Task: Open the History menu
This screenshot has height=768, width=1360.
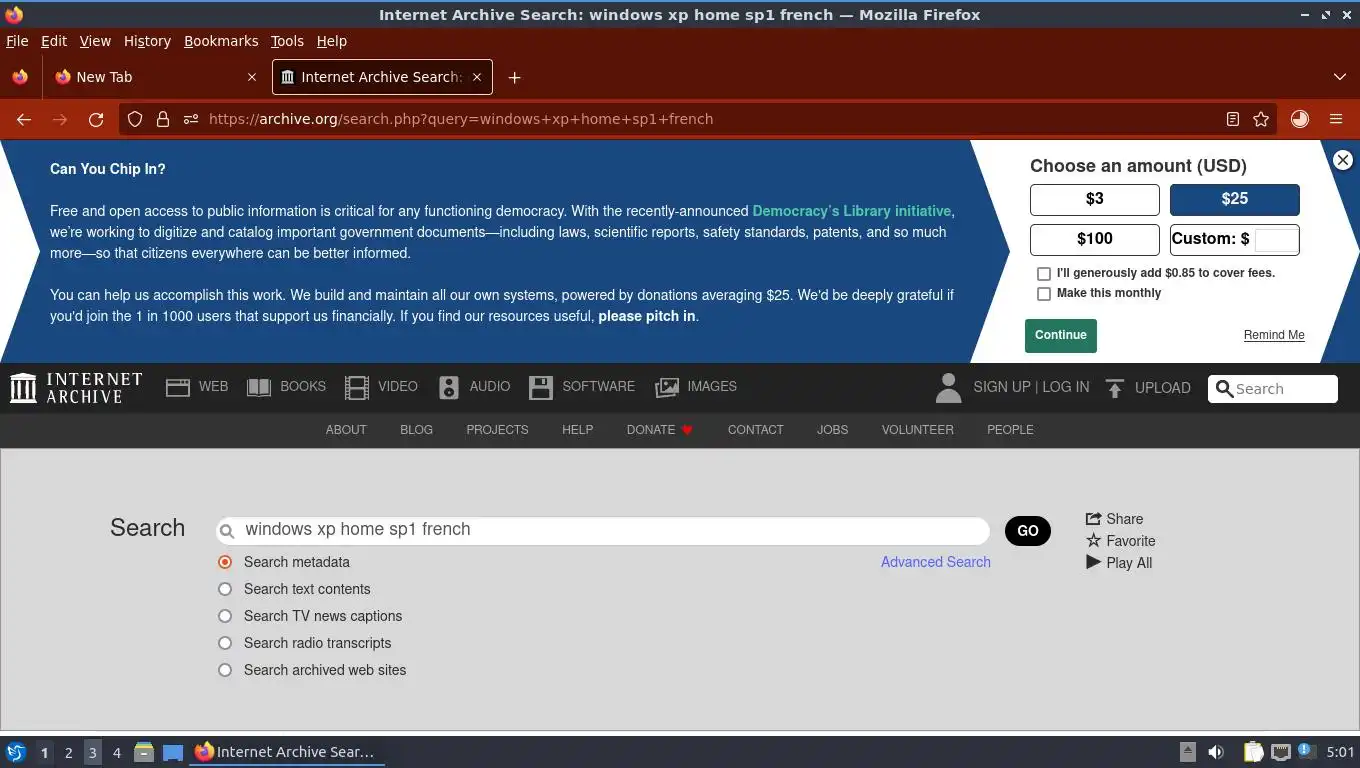Action: tap(147, 41)
